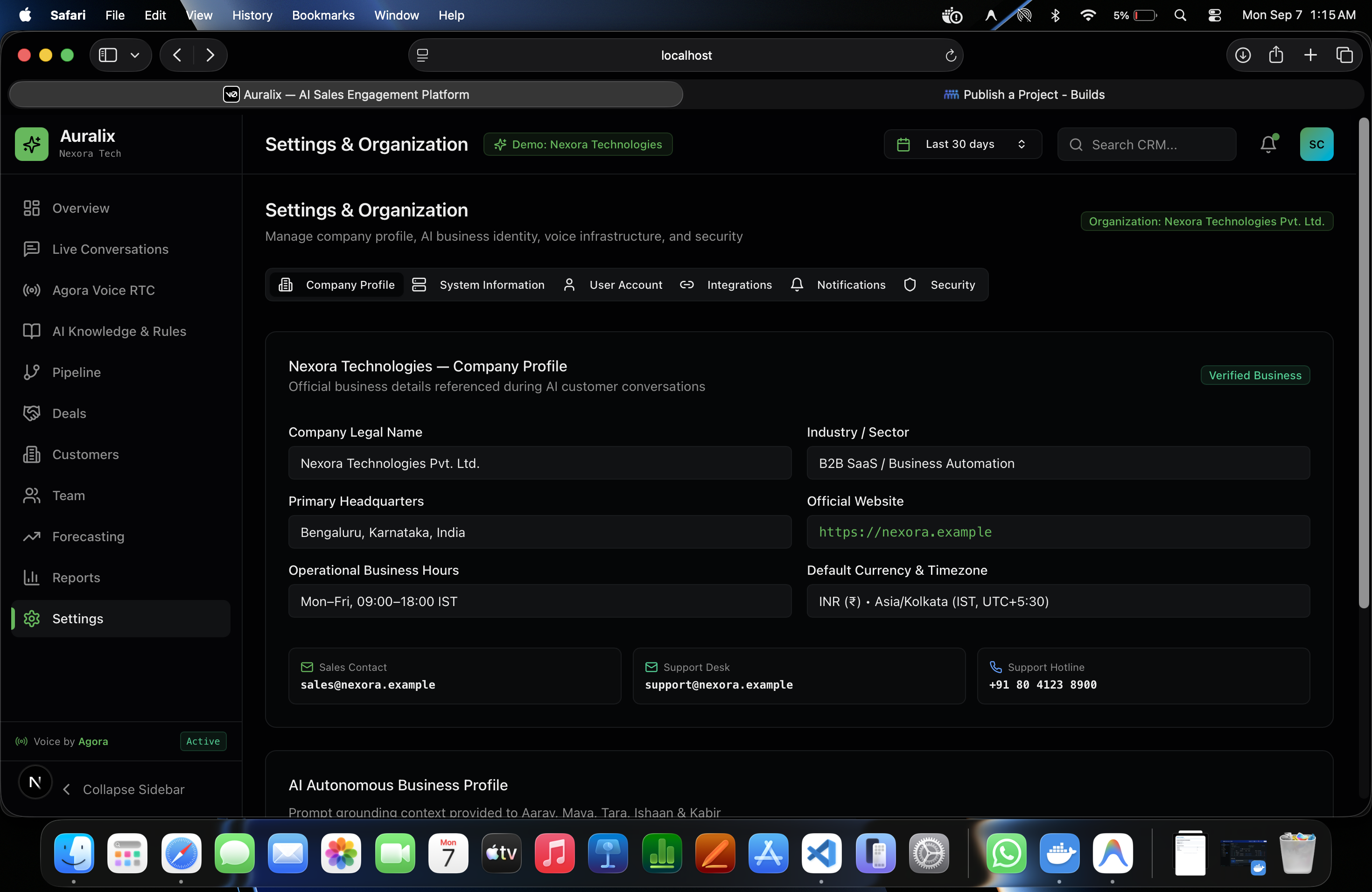1372x892 pixels.
Task: Open a new Safari tab
Action: (1310, 56)
